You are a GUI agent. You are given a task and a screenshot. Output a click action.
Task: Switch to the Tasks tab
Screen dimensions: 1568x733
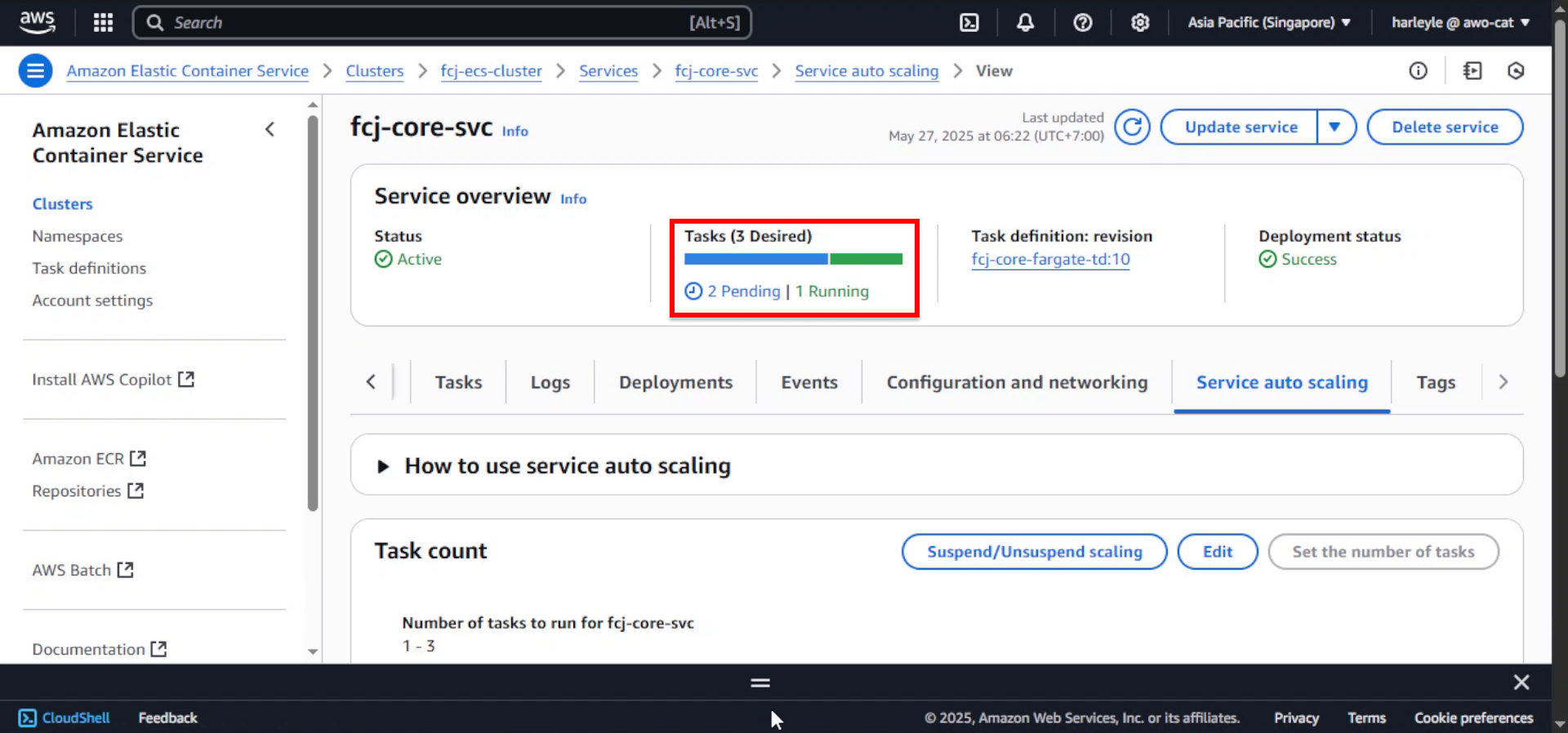(458, 382)
